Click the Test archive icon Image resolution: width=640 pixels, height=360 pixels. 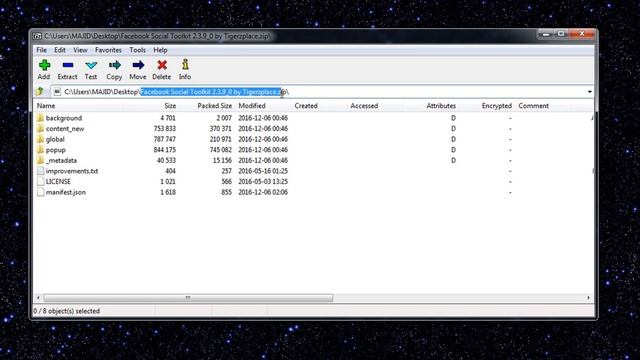click(91, 65)
